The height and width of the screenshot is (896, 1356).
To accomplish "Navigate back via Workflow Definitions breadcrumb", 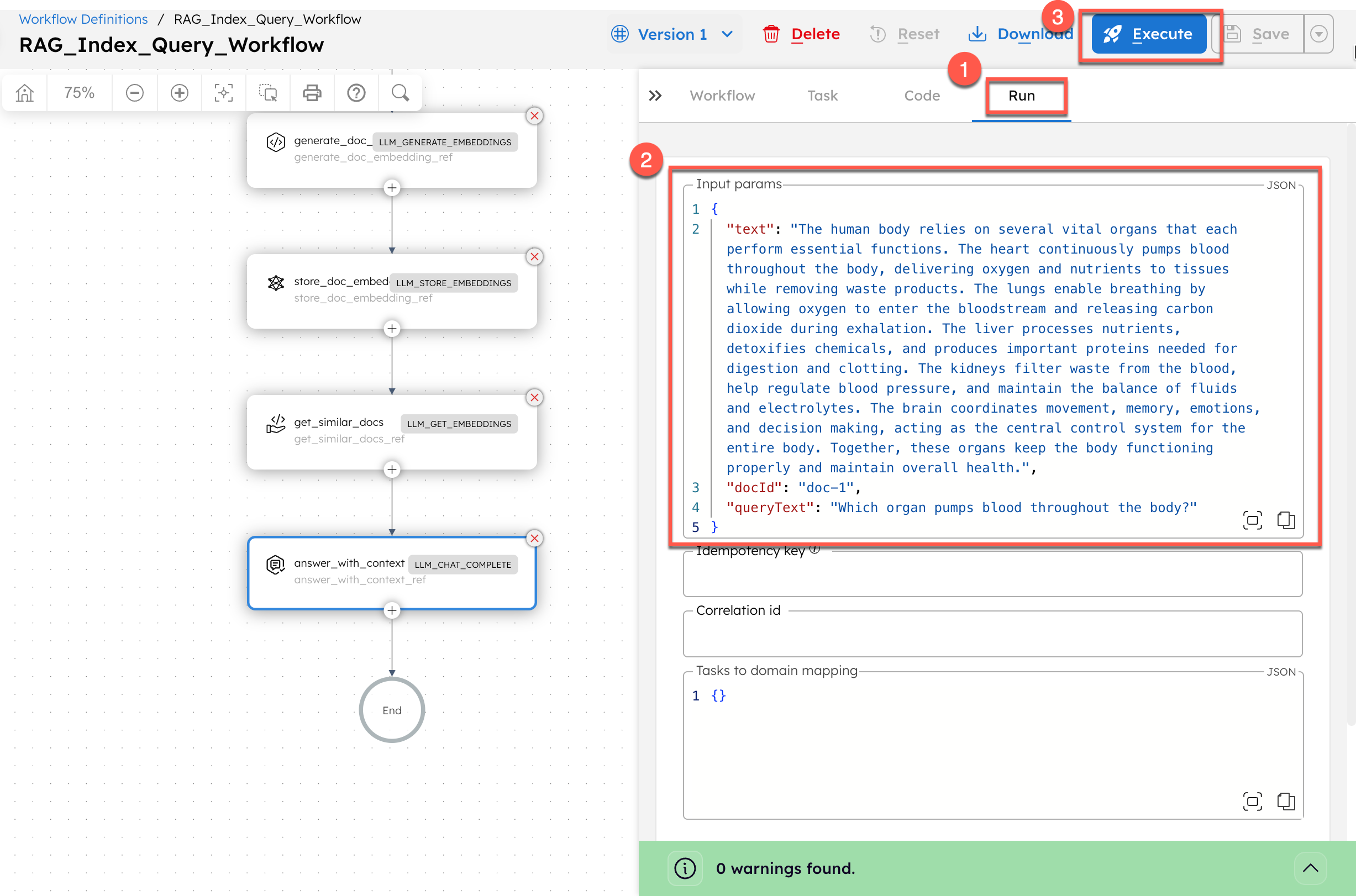I will pyautogui.click(x=83, y=19).
